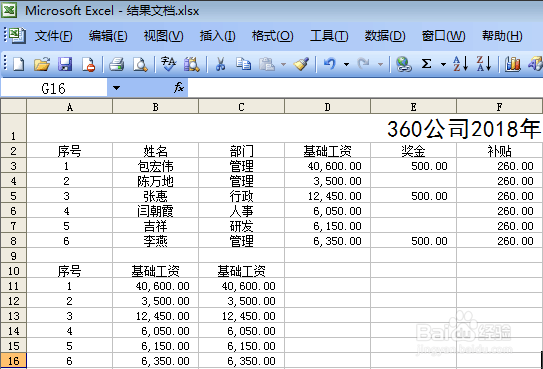Paste with the clipboard icon

point(267,64)
